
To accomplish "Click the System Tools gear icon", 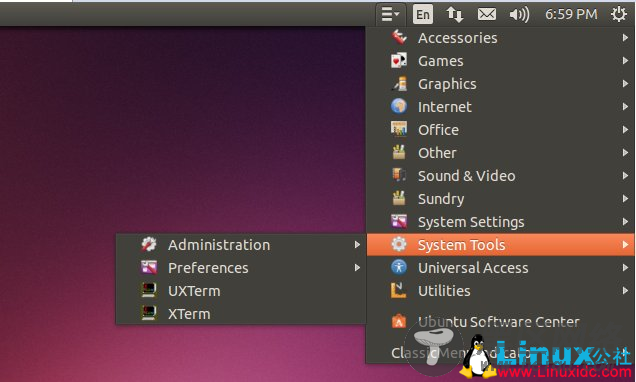I will pos(399,245).
